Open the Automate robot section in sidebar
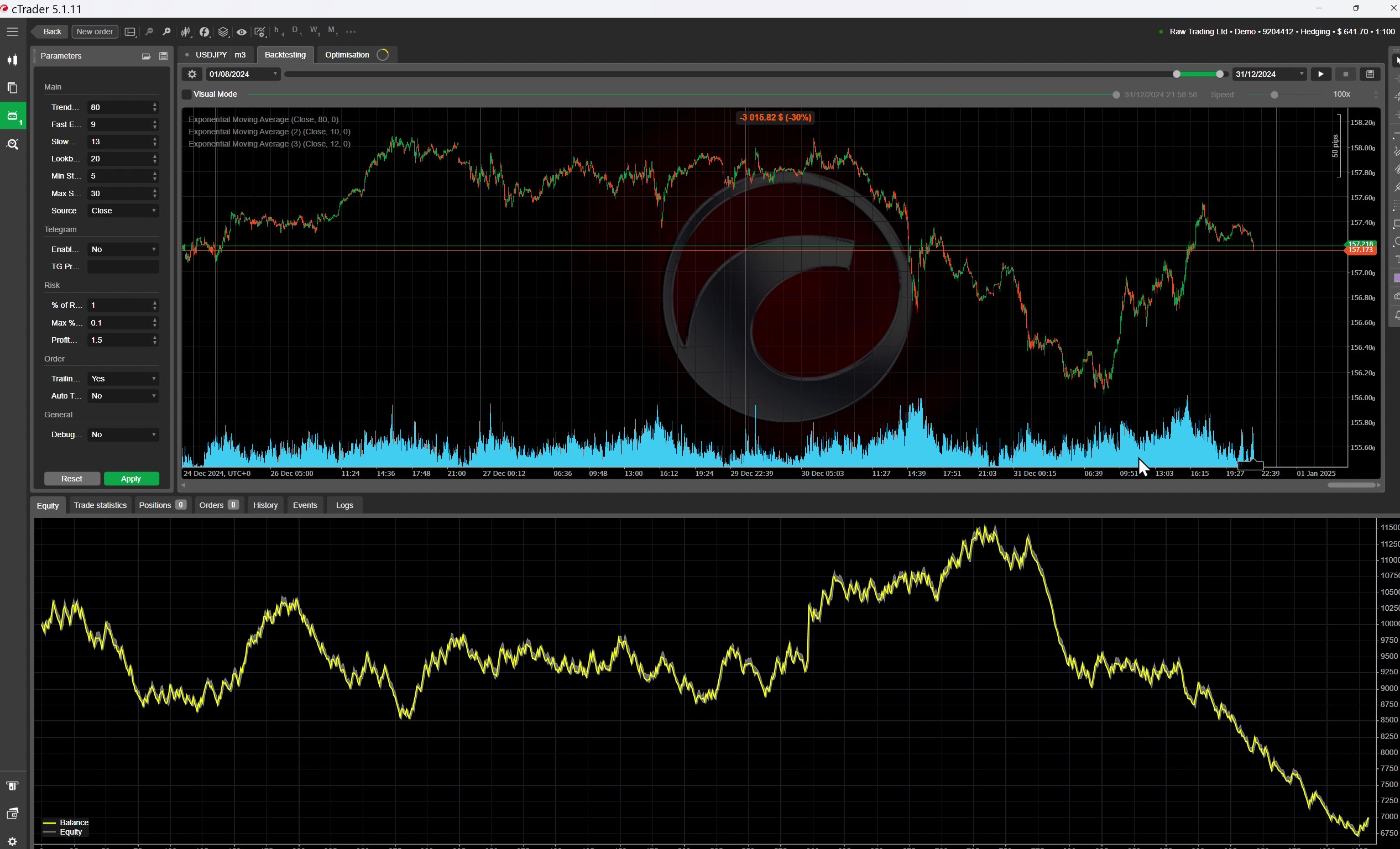This screenshot has width=1400, height=849. point(13,116)
